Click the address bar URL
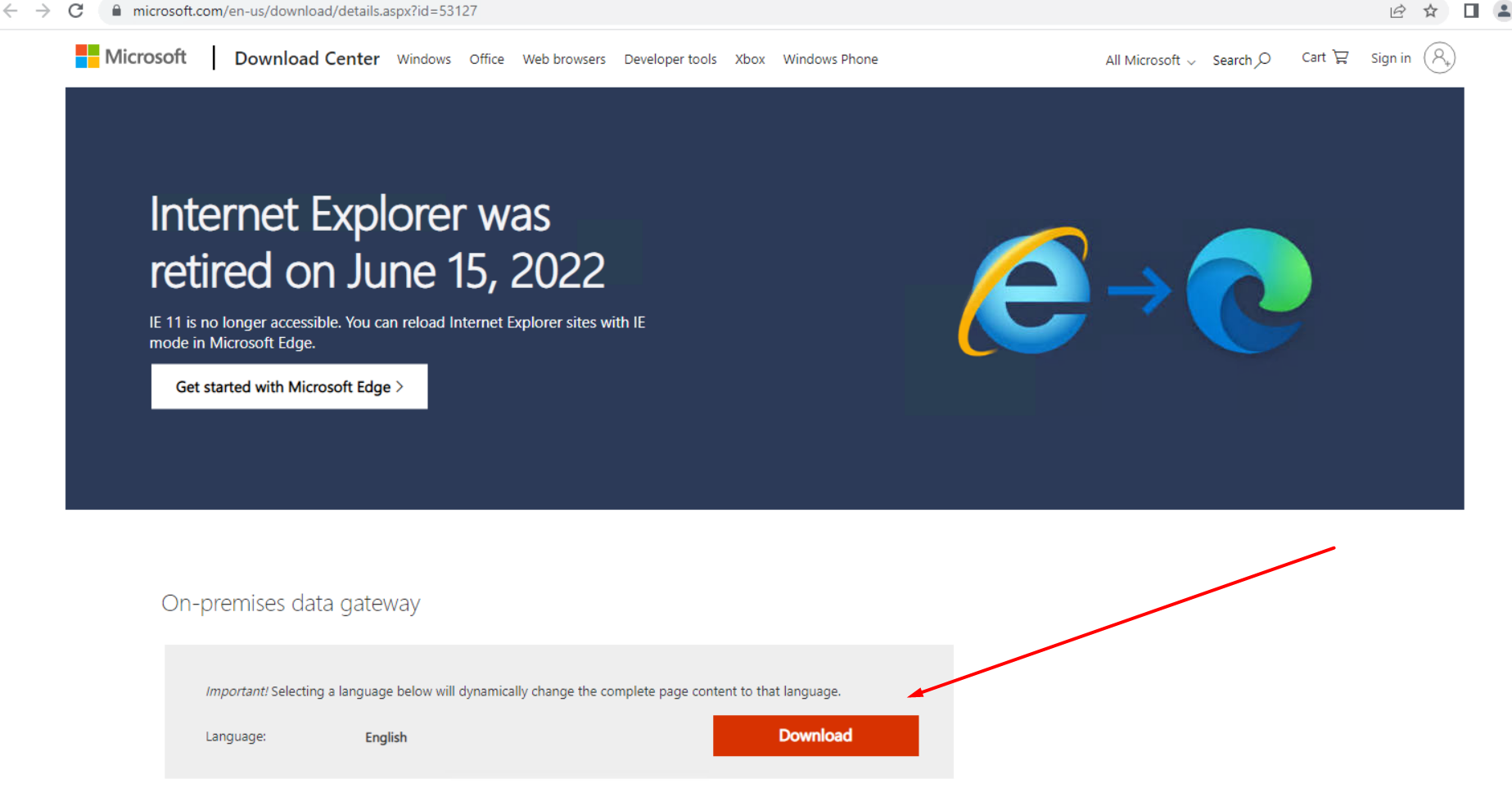 click(x=305, y=11)
